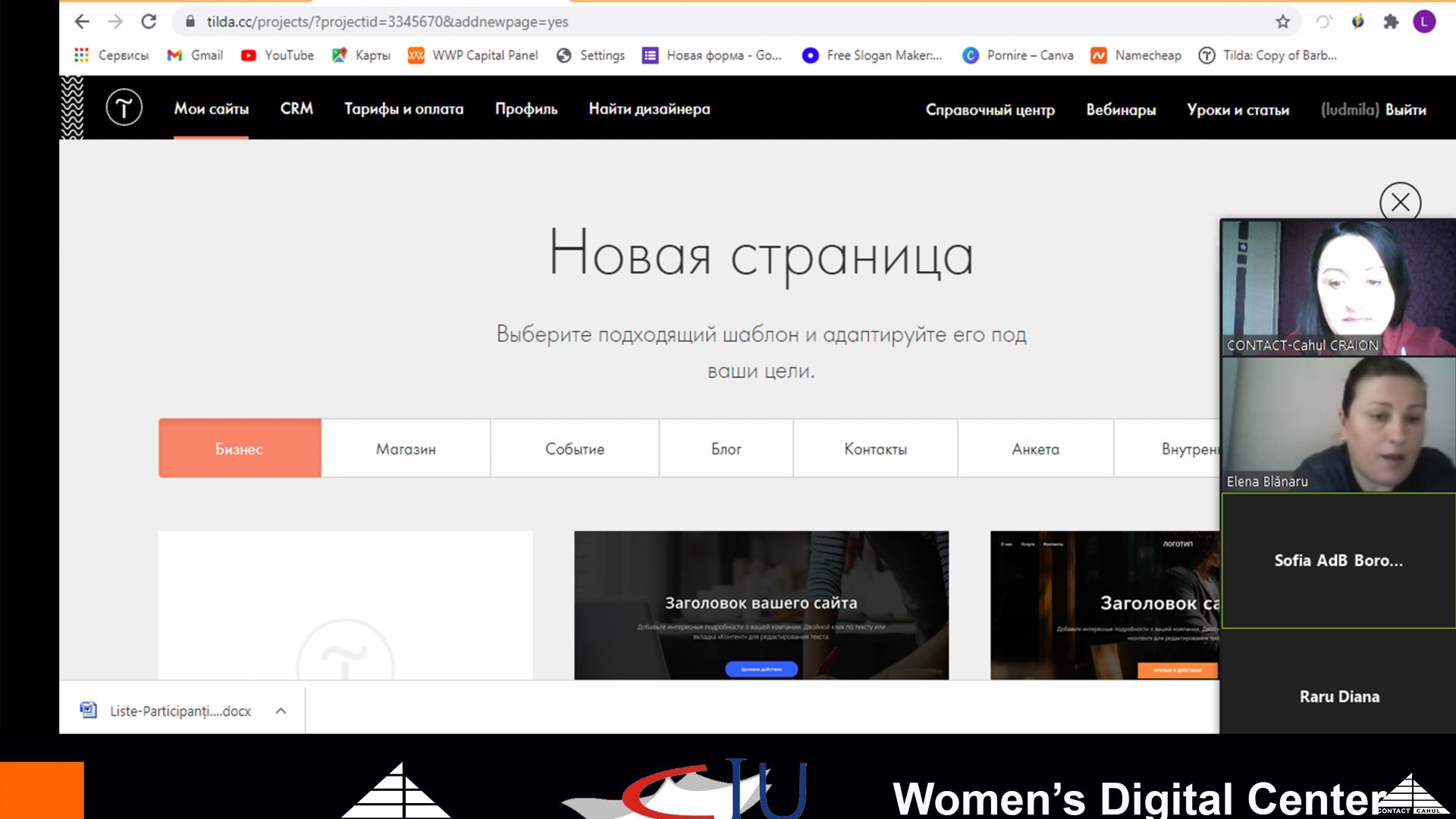The width and height of the screenshot is (1456, 819).
Task: Click Выйти to log out
Action: point(1405,110)
